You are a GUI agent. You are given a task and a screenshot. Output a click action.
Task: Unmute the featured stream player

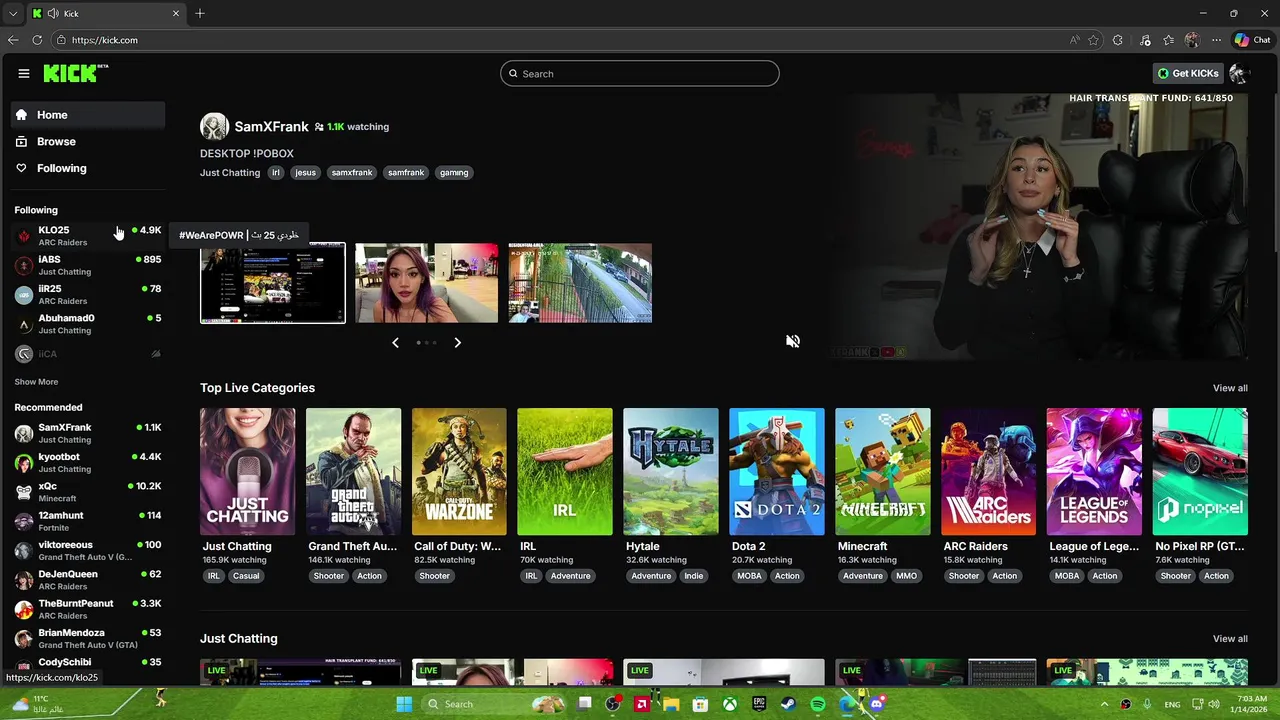click(x=793, y=342)
